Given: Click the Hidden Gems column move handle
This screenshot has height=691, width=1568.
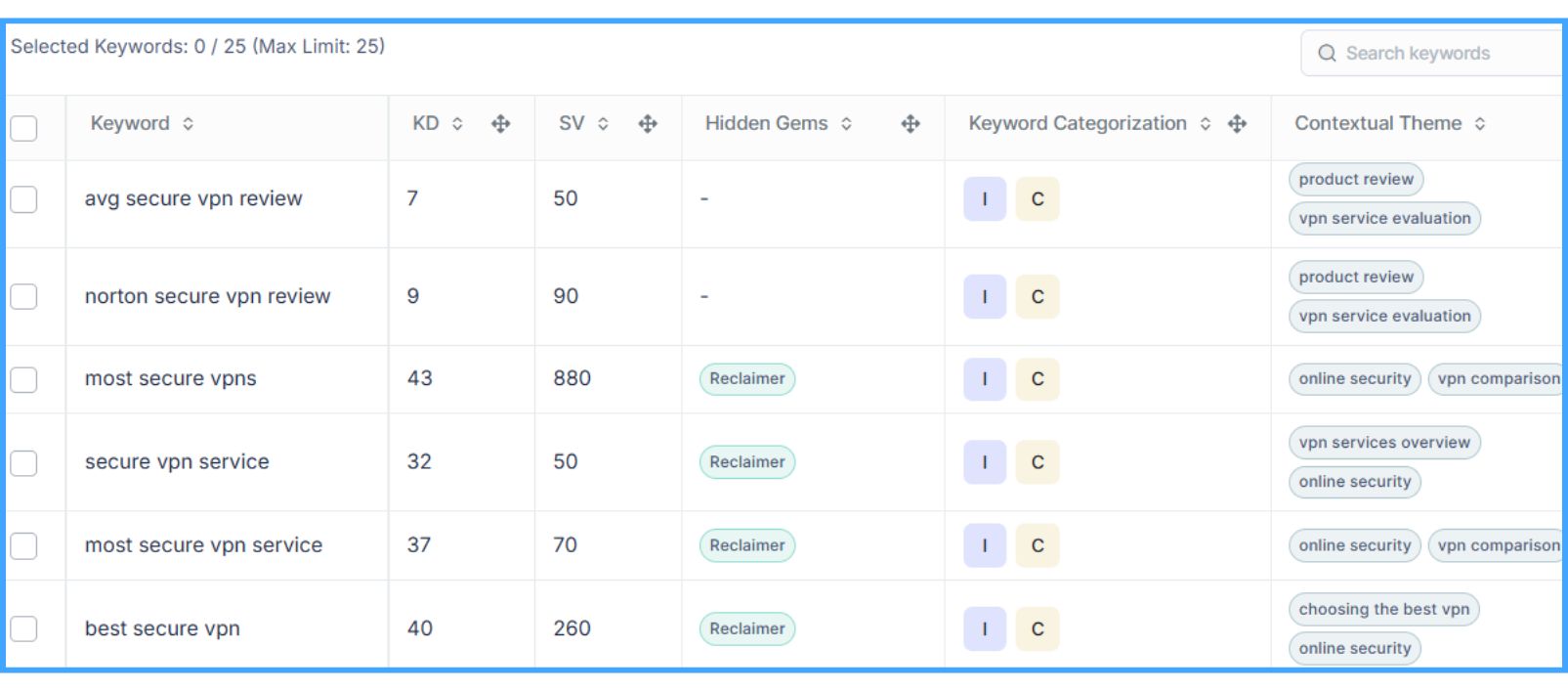Looking at the screenshot, I should pos(910,124).
